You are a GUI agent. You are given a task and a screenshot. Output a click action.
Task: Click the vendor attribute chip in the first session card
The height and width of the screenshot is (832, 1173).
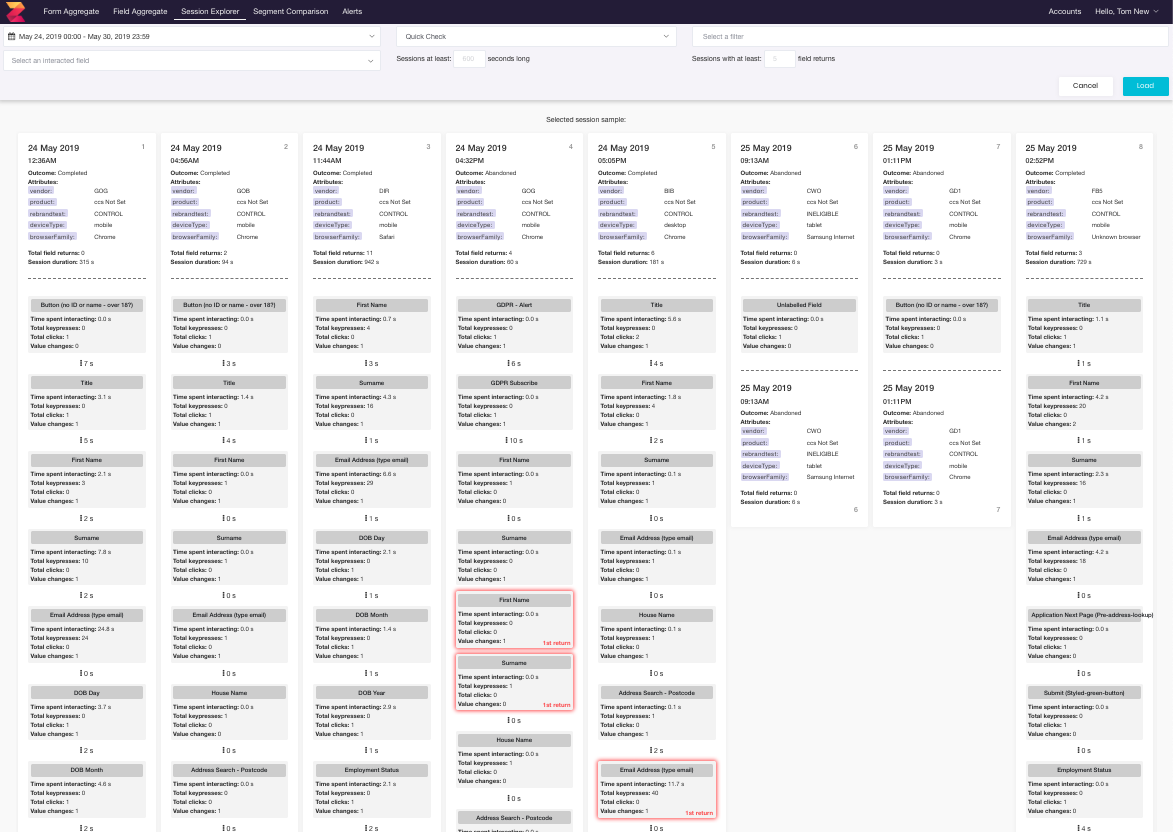(x=39, y=188)
